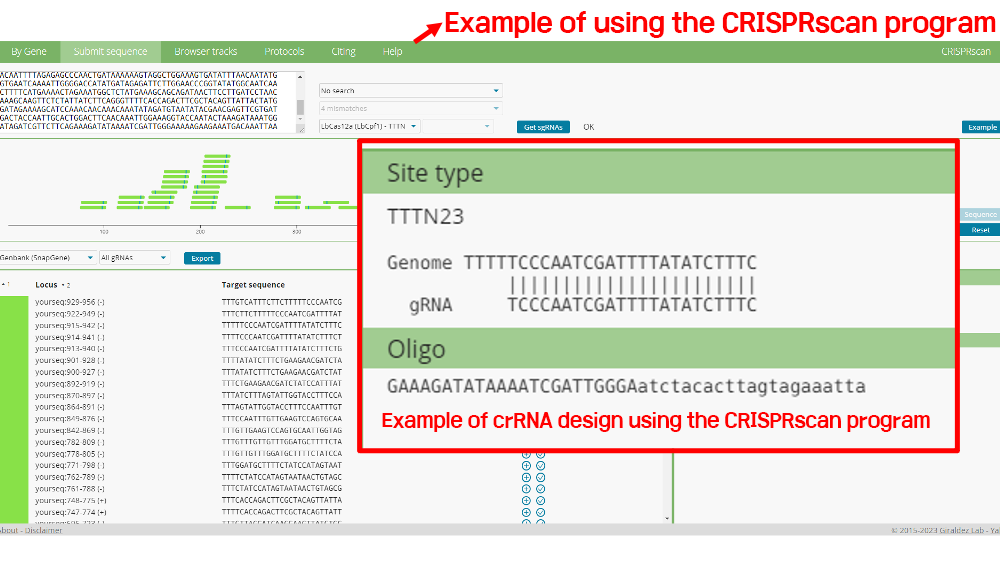Switch to the Submit sequence tab

pos(110,52)
